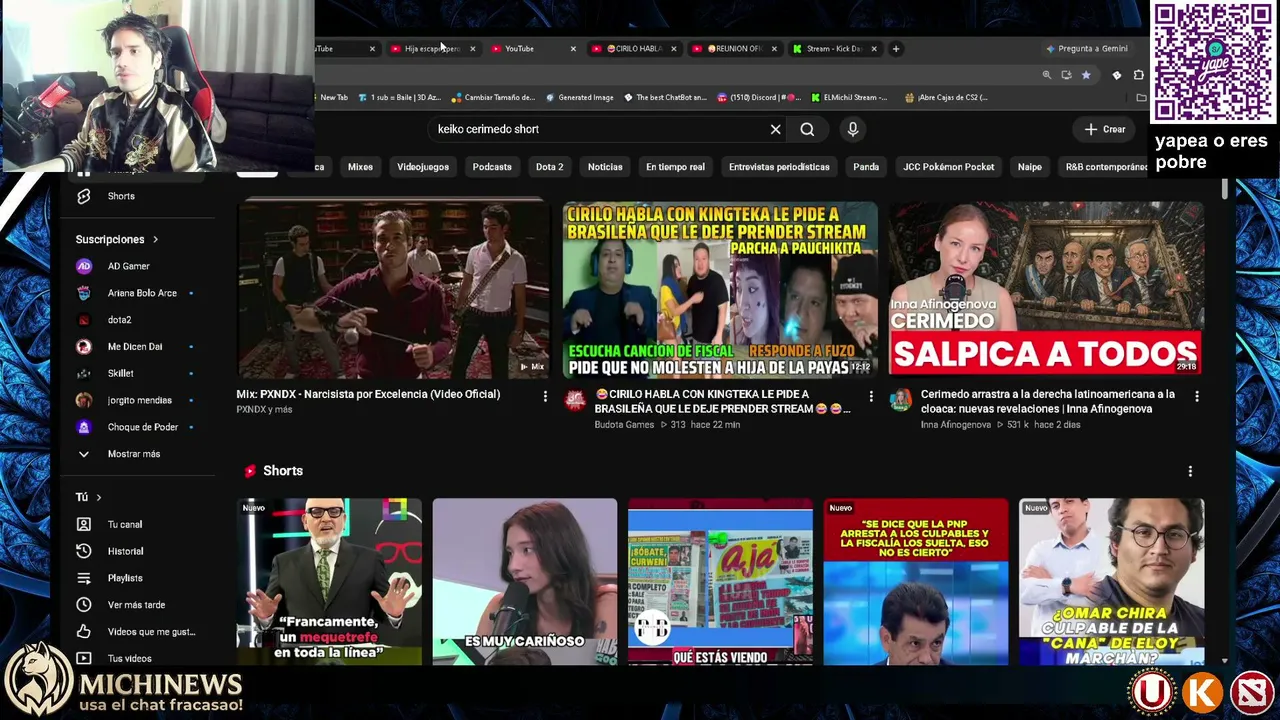The image size is (1280, 720).
Task: Open the dota2 subscription channel
Action: (119, 320)
